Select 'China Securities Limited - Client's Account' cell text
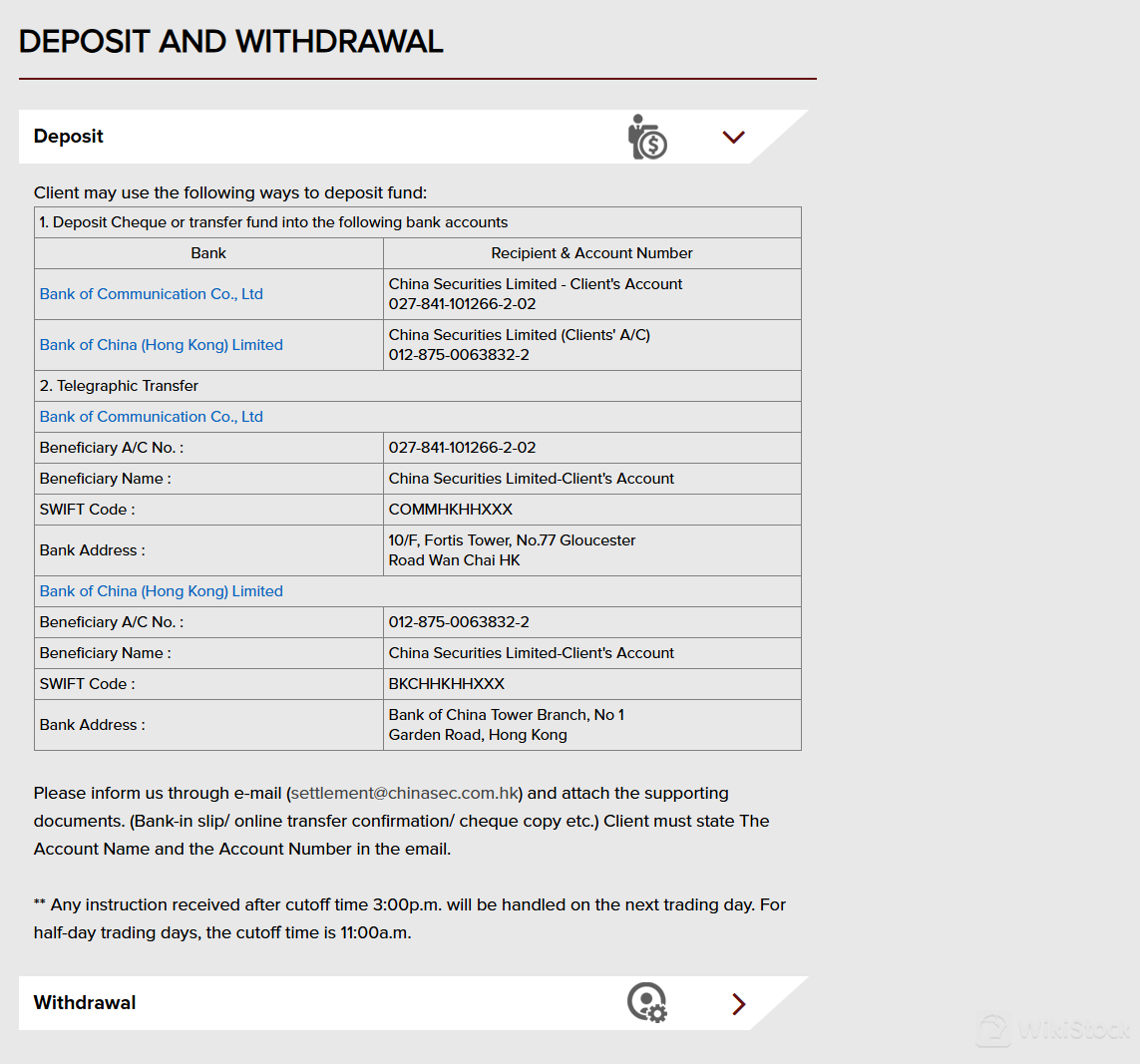The image size is (1140, 1064). (x=536, y=284)
